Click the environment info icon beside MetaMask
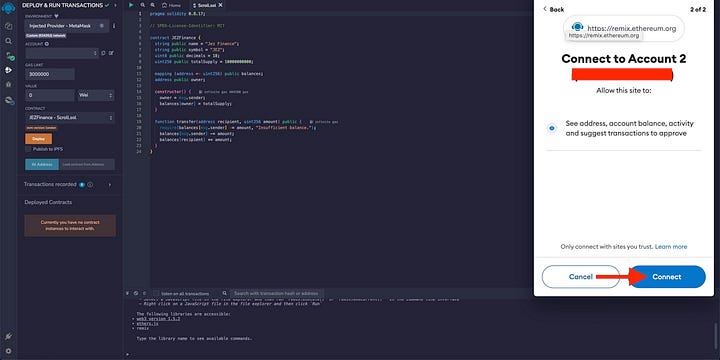Screen dimensions: 720x360 pos(114,26)
